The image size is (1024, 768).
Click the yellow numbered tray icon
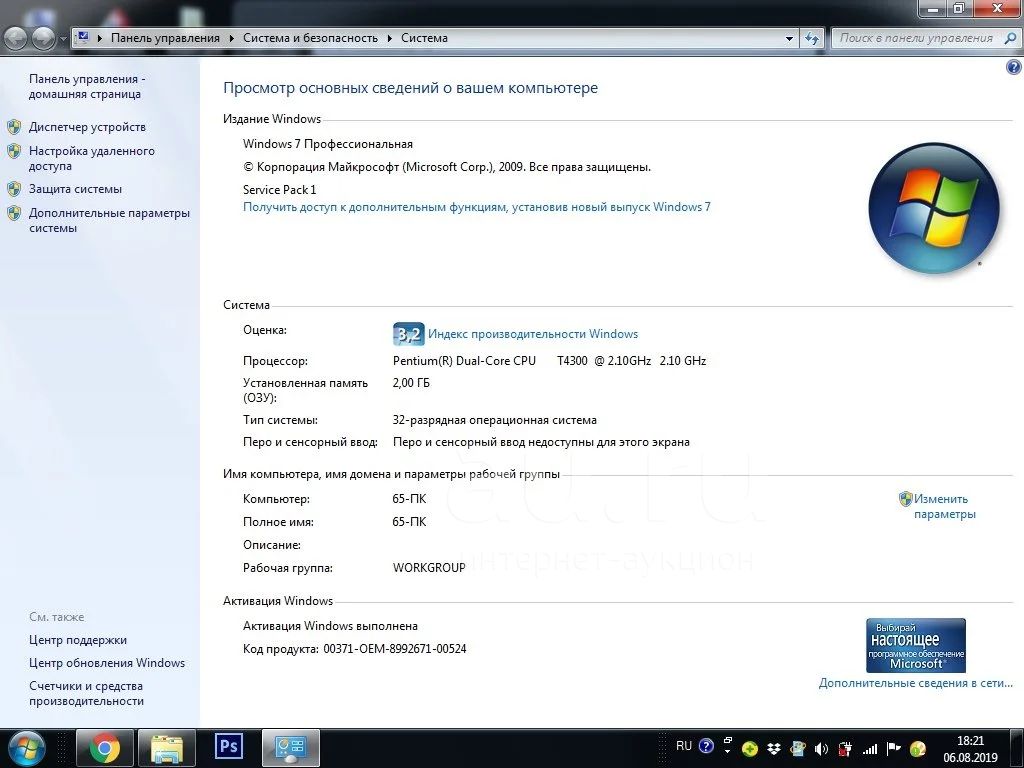918,749
